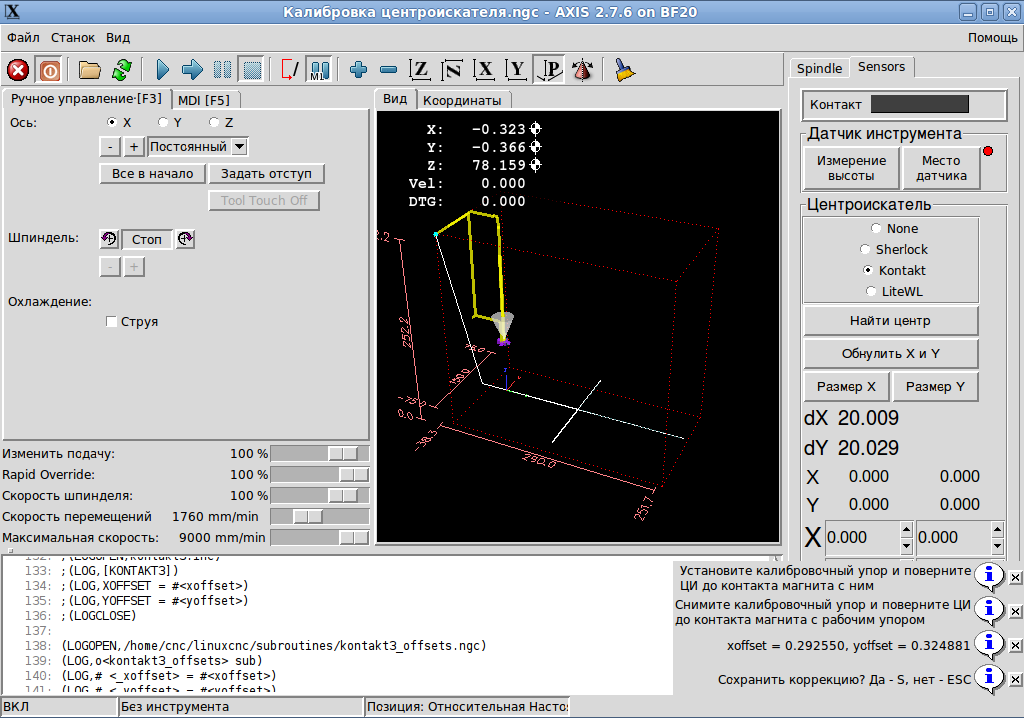
Task: Open the Станок menu
Action: click(x=73, y=37)
